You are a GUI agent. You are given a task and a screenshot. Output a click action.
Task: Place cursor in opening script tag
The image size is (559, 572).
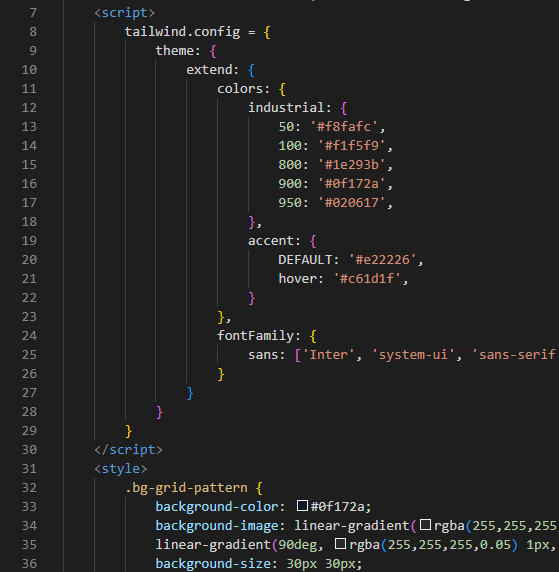click(x=125, y=13)
